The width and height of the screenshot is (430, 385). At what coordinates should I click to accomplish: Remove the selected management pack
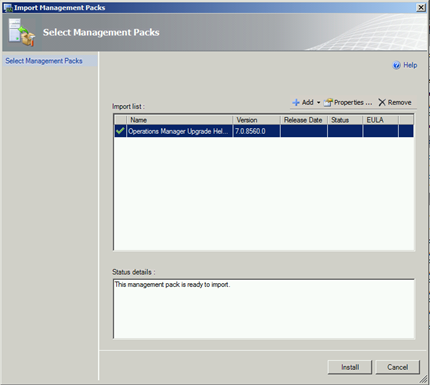coord(395,103)
